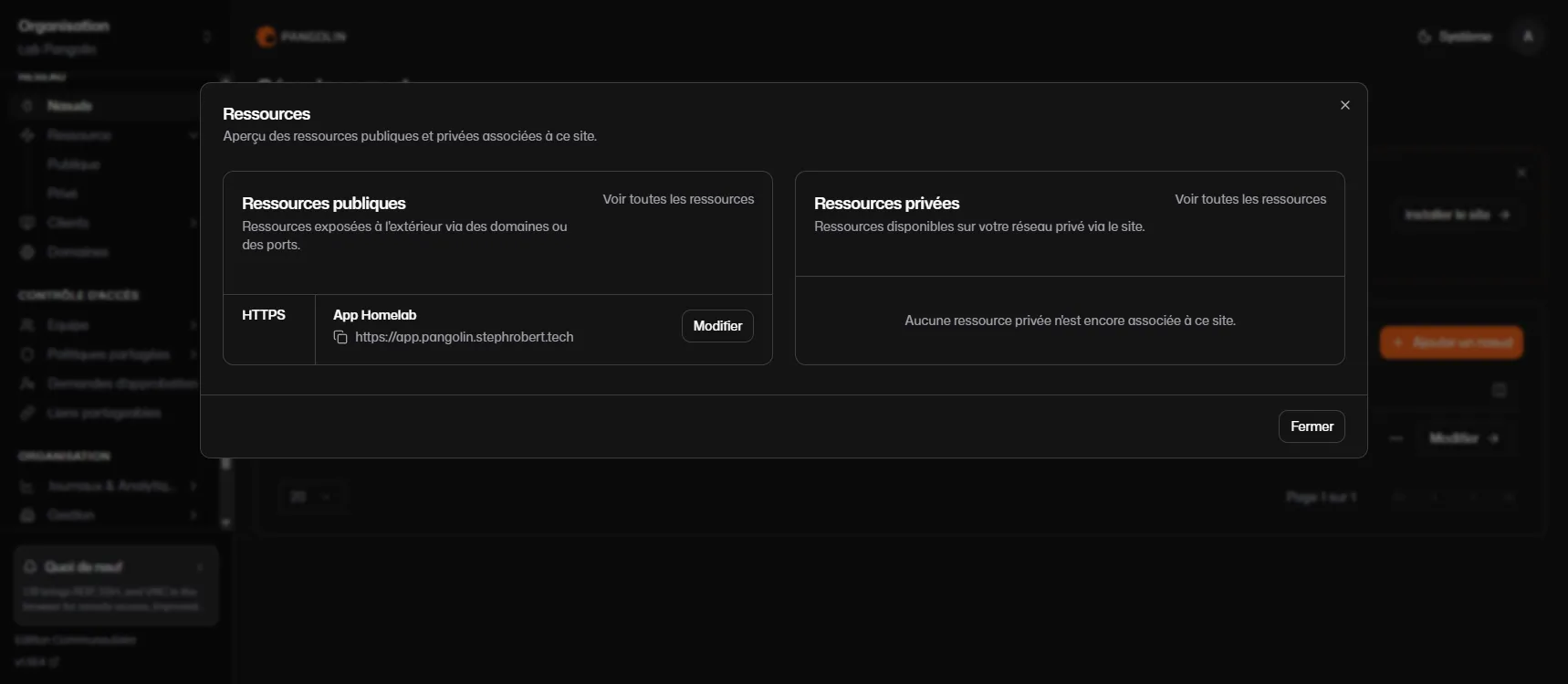Click the Équipe sidebar icon
Screen dimensions: 1568x684
tap(27, 325)
